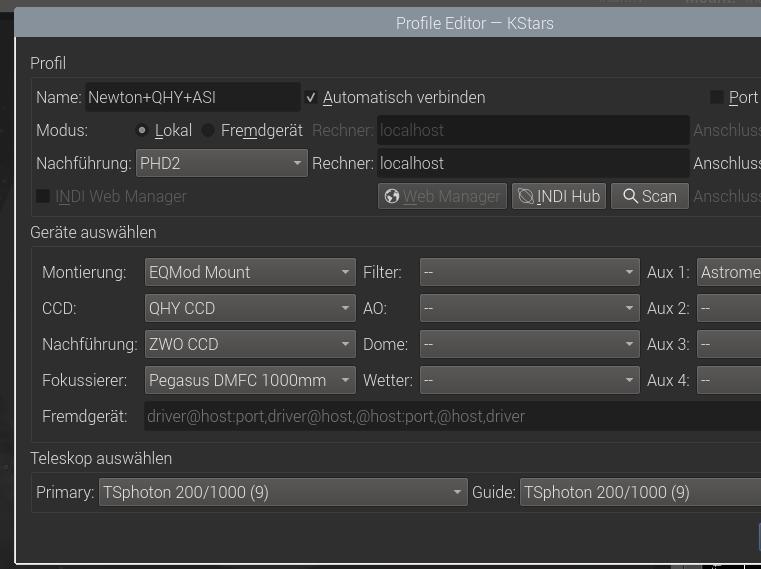761x569 pixels.
Task: Select the Fremdgerät mode radio button
Action: click(x=208, y=130)
